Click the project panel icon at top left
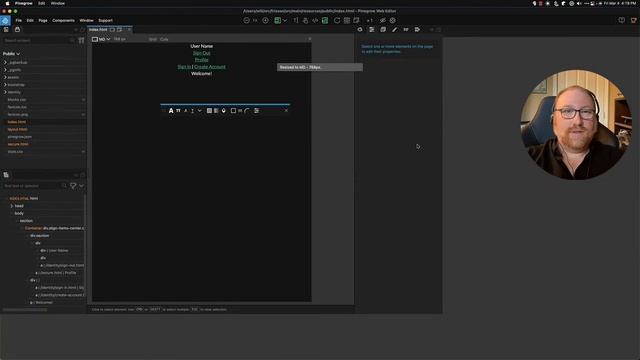This screenshot has width=640, height=360. 6,29
